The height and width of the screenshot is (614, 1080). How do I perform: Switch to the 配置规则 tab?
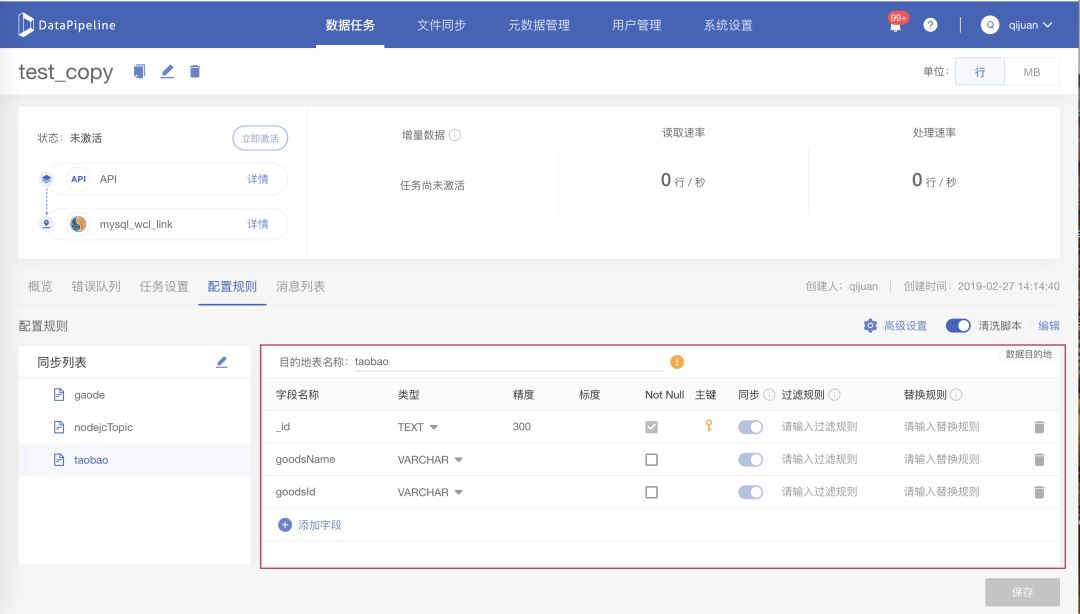[x=232, y=286]
